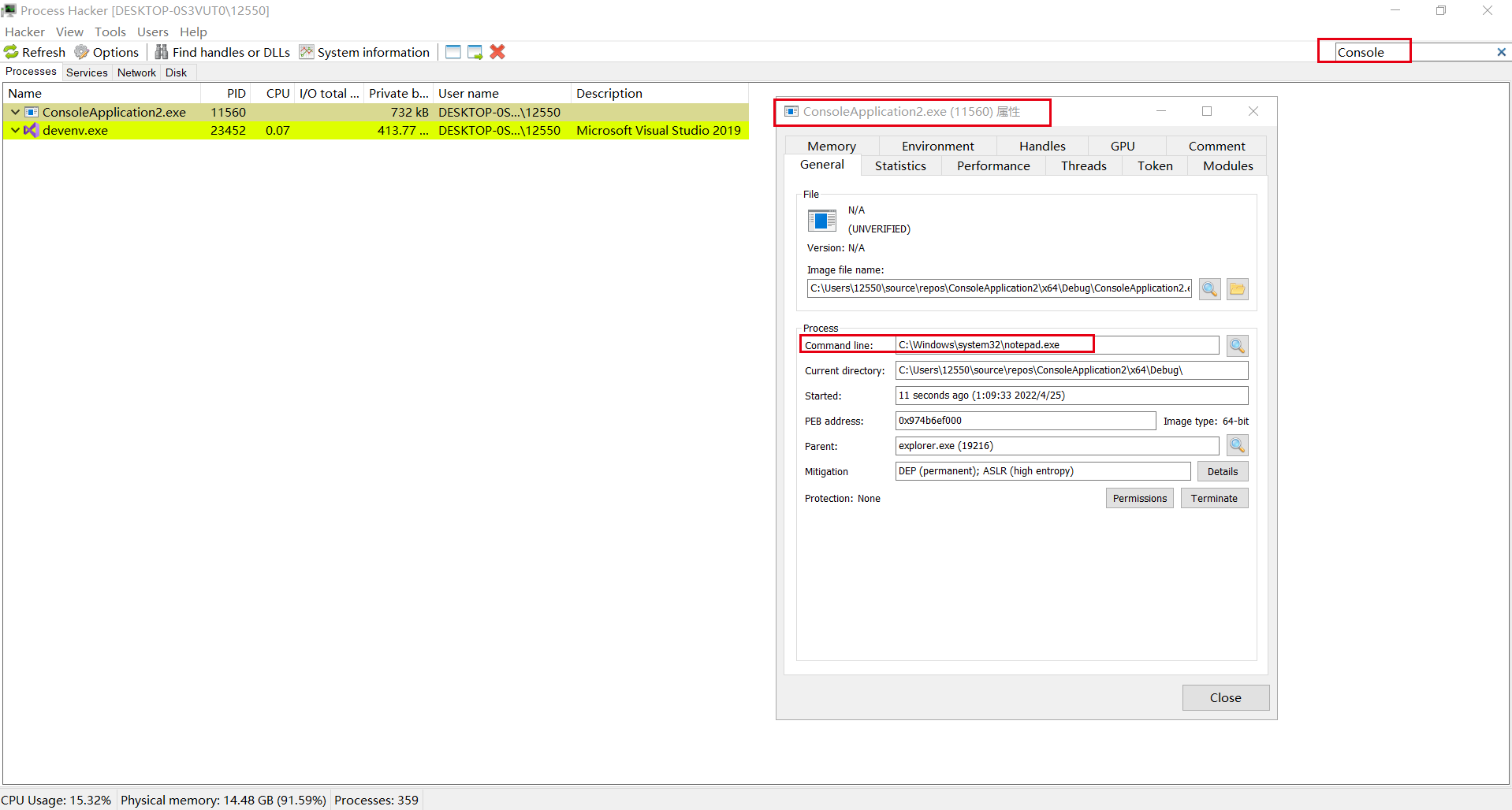The width and height of the screenshot is (1512, 810).
Task: Click the PEB address field
Action: pos(1026,421)
